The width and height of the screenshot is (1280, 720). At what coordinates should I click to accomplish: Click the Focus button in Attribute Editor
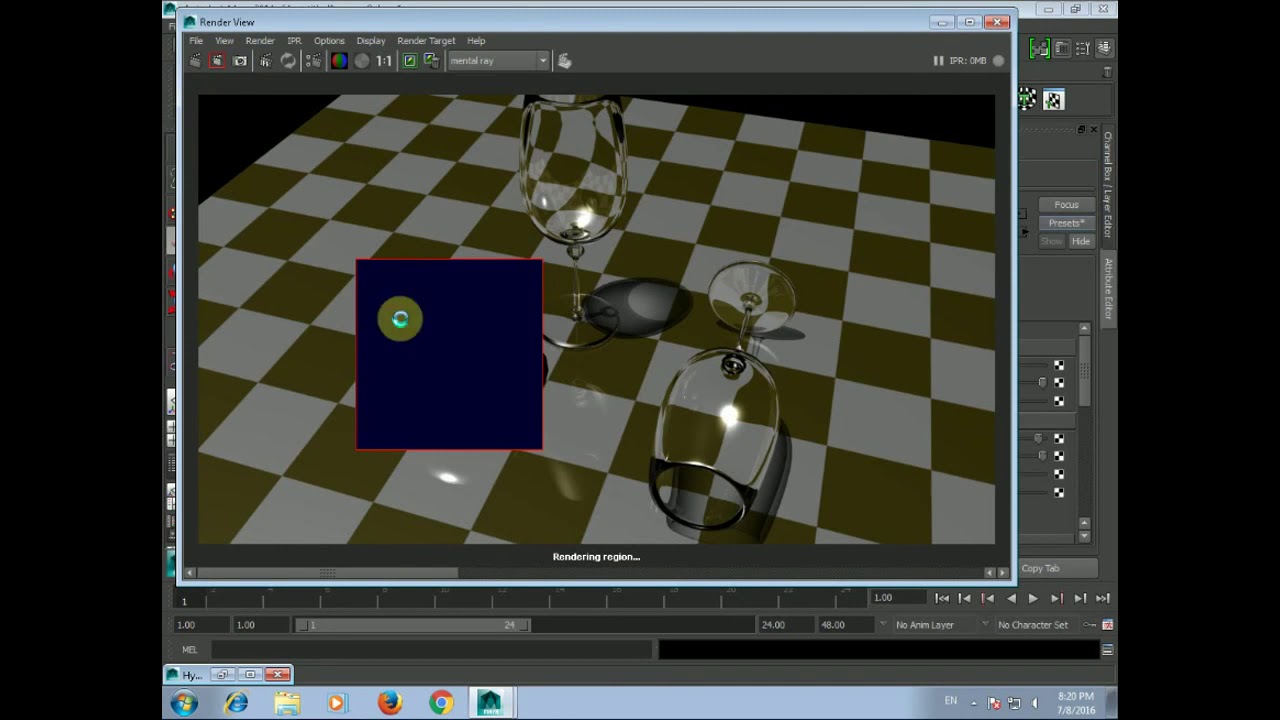click(1066, 205)
